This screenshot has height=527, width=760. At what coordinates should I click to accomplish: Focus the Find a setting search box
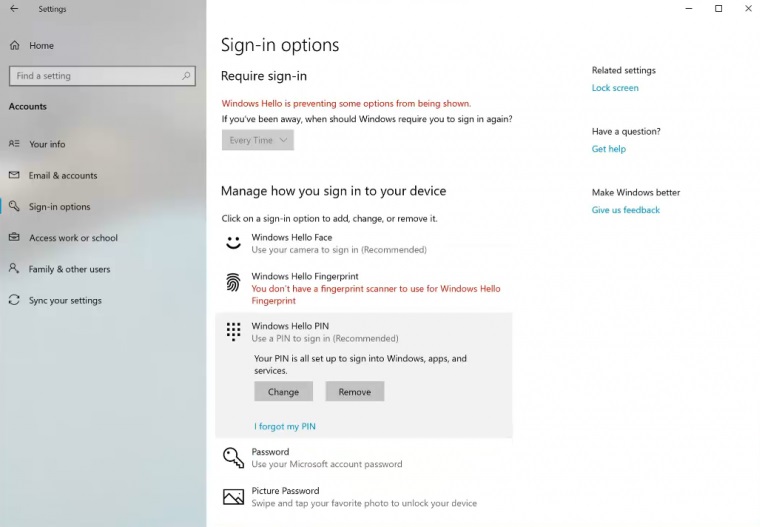(102, 76)
